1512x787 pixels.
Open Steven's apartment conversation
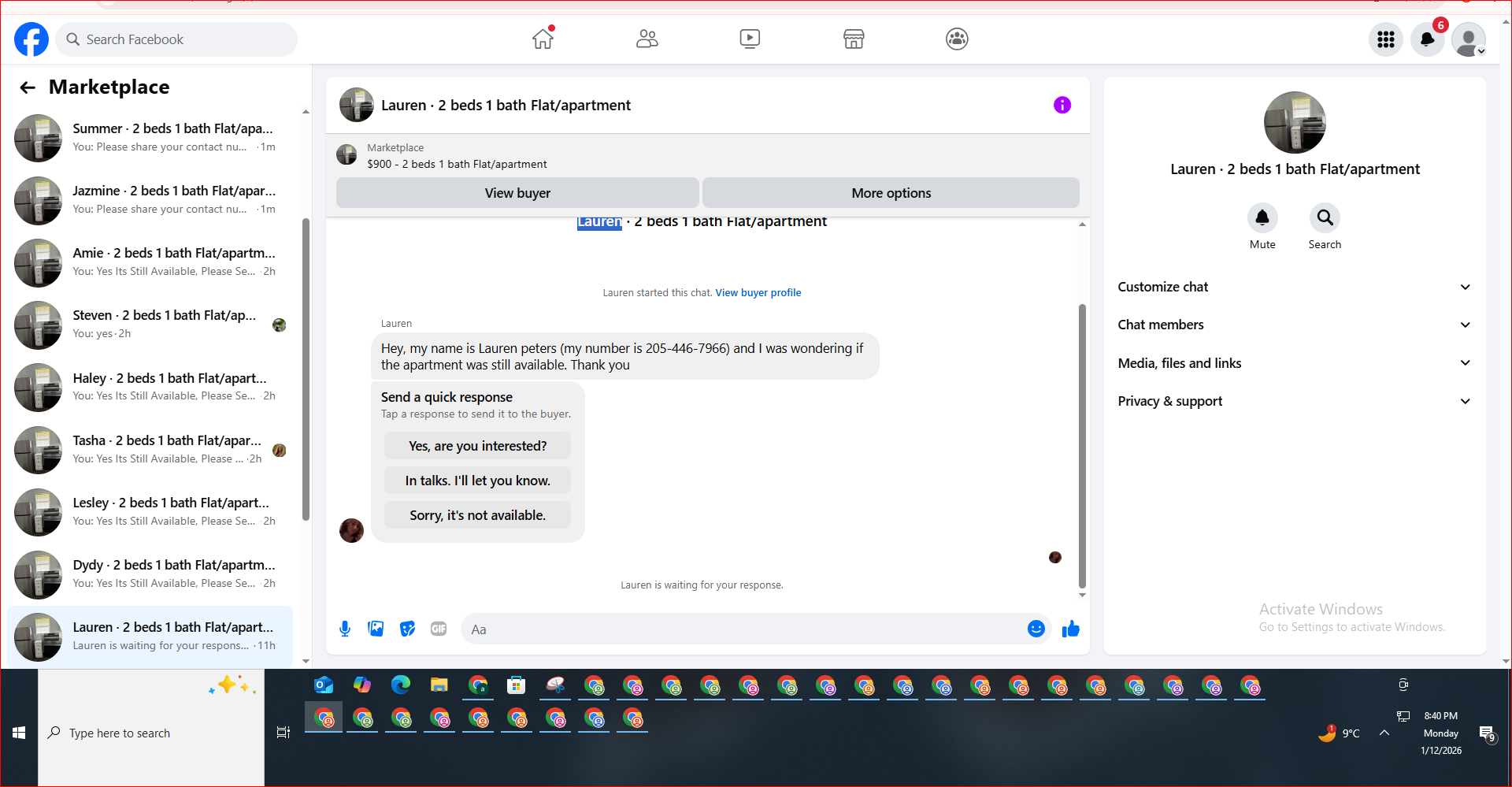pyautogui.click(x=150, y=325)
